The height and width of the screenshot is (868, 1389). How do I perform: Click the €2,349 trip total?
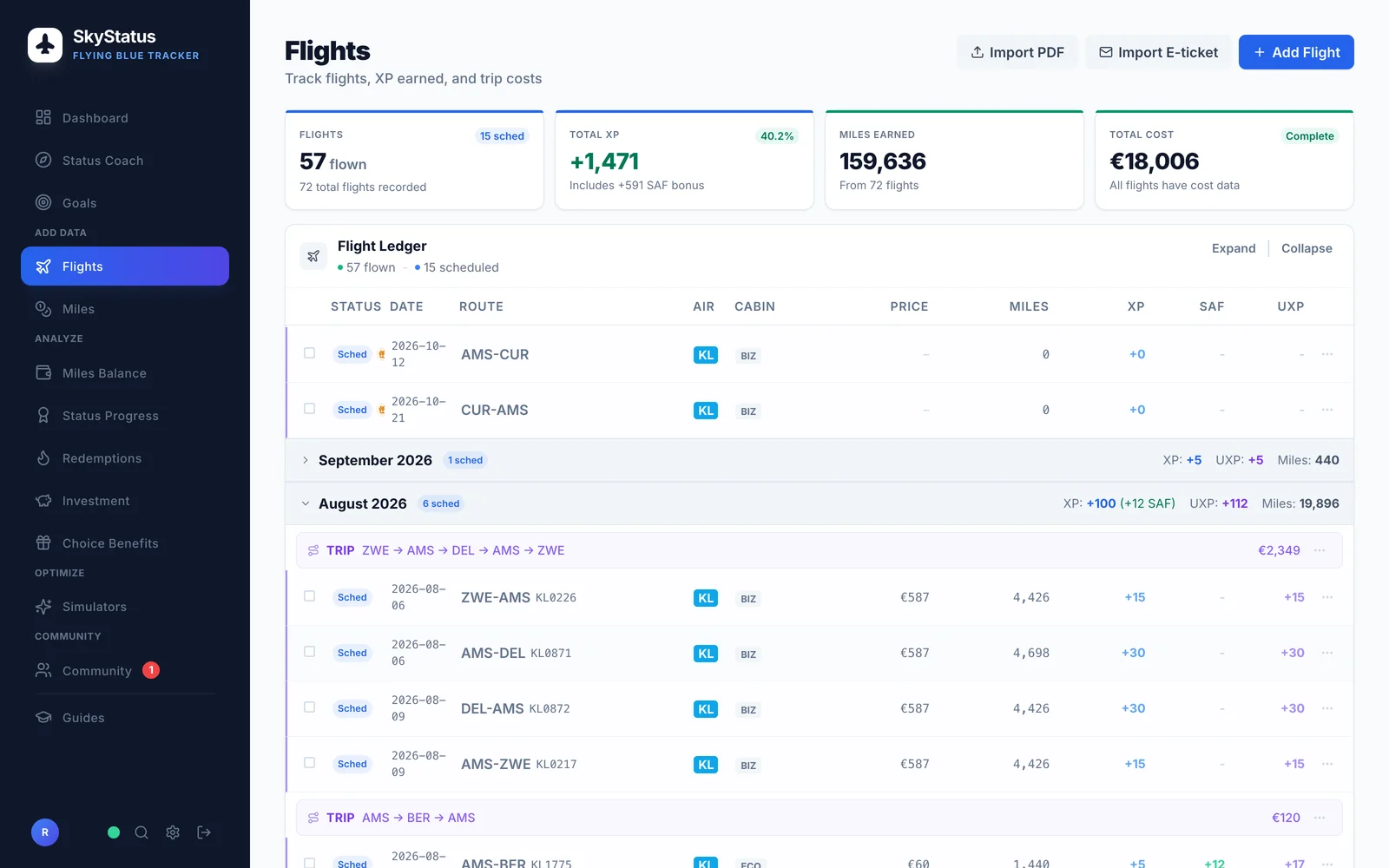pos(1279,550)
